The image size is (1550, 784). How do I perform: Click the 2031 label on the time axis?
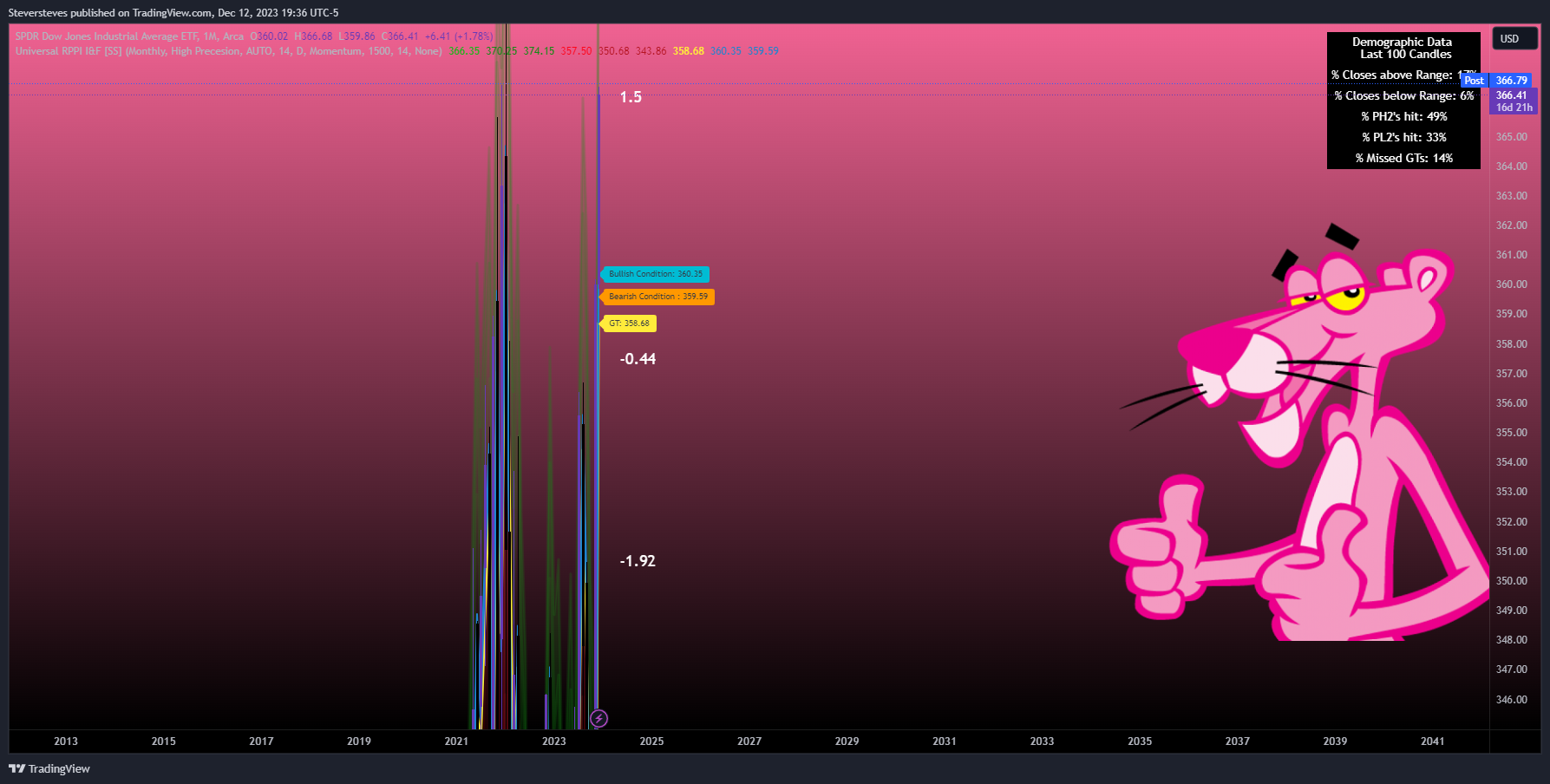[945, 742]
